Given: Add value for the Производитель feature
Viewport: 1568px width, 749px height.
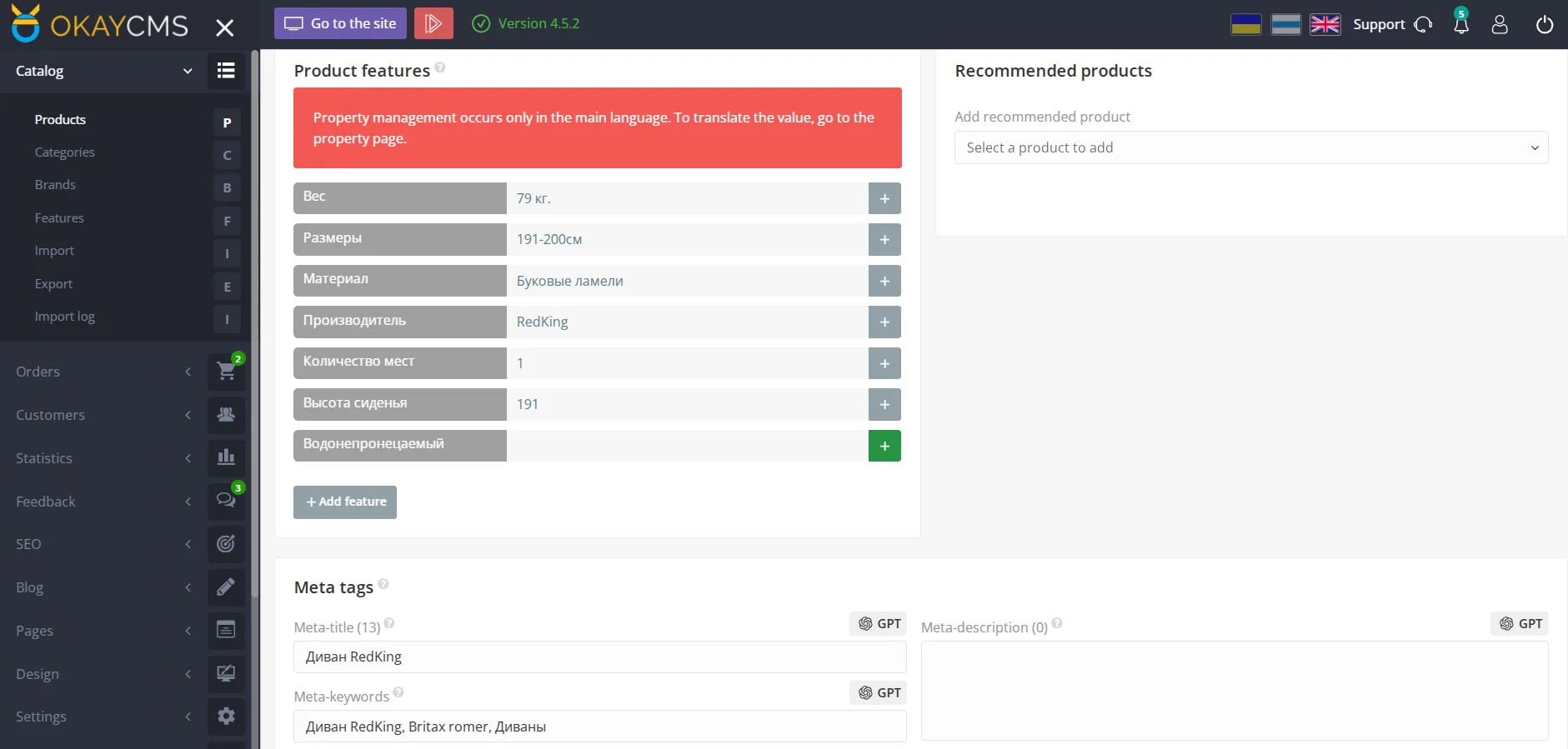Looking at the screenshot, I should coord(884,322).
